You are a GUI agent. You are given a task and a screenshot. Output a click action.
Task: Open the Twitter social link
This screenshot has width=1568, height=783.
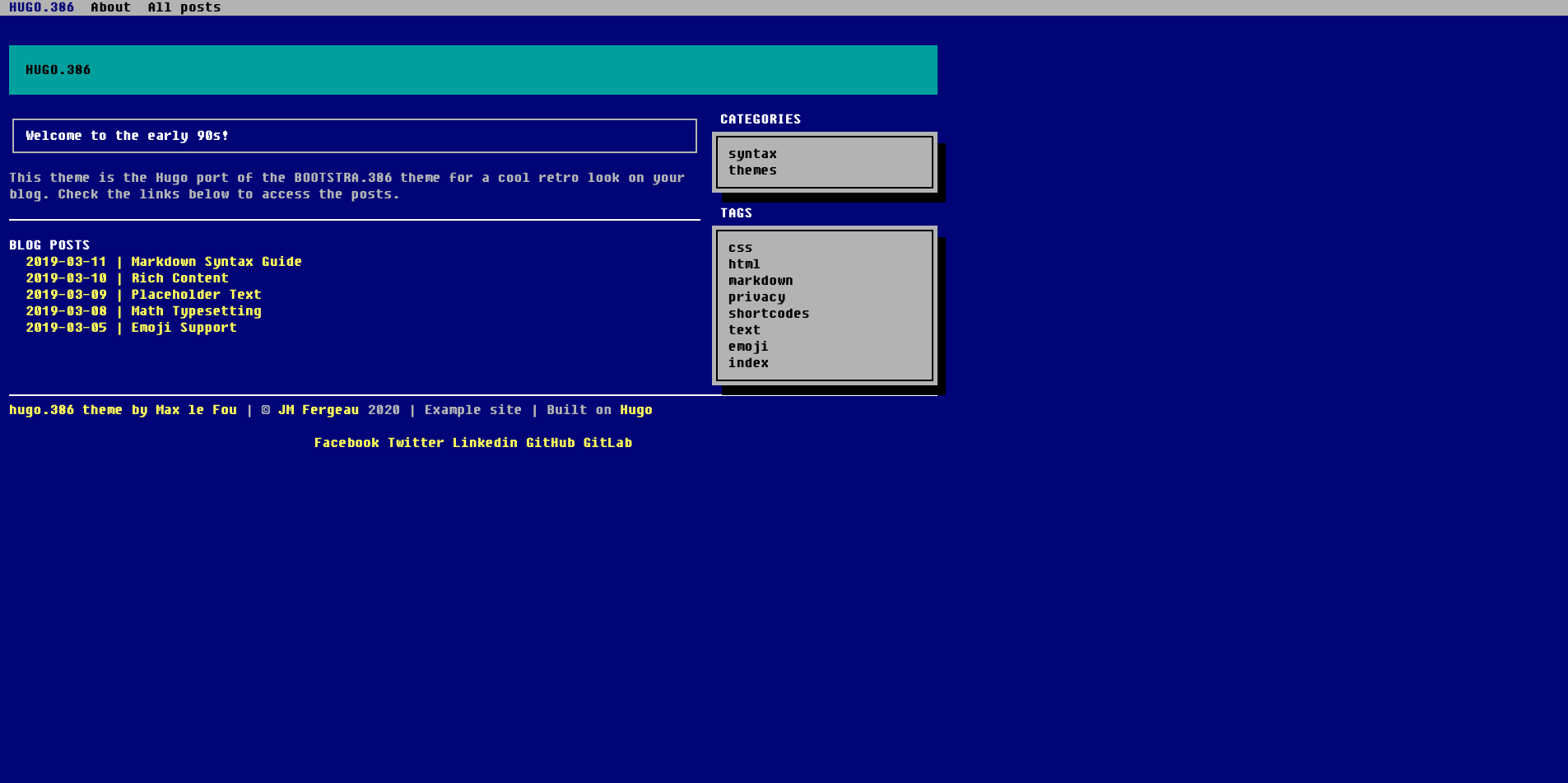click(x=416, y=443)
